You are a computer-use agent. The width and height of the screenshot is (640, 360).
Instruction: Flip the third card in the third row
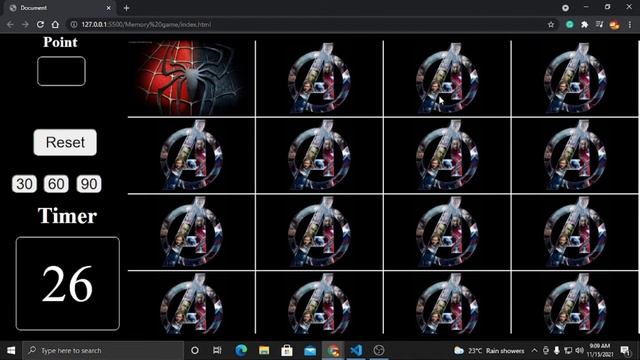[x=447, y=232]
